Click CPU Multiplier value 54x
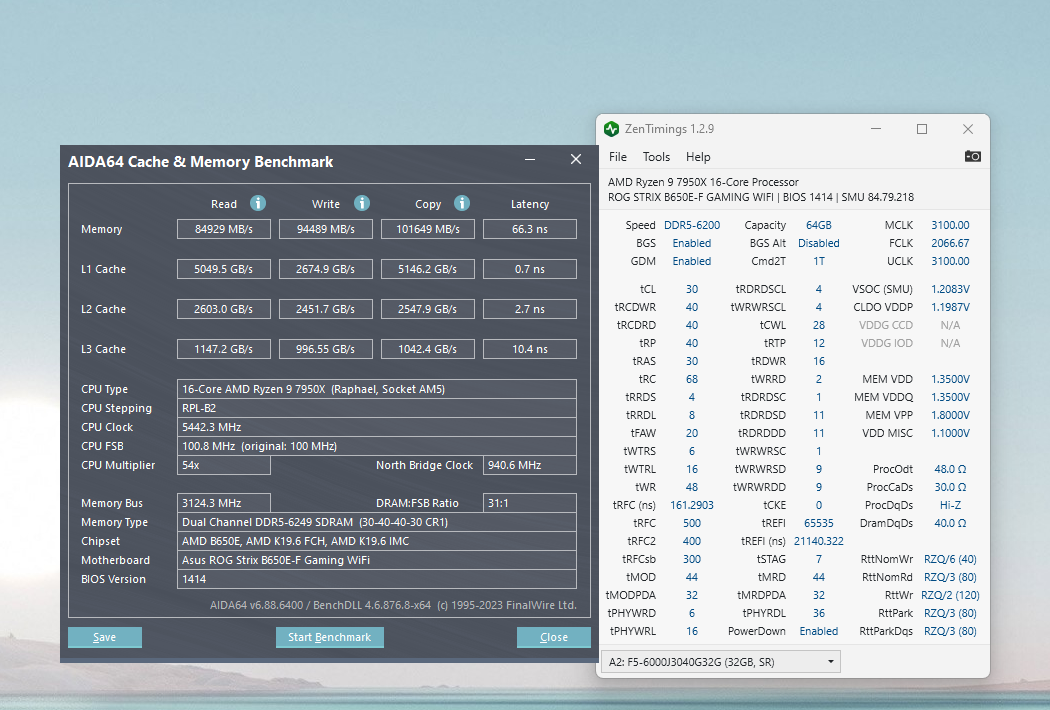This screenshot has width=1050, height=710. click(x=224, y=465)
